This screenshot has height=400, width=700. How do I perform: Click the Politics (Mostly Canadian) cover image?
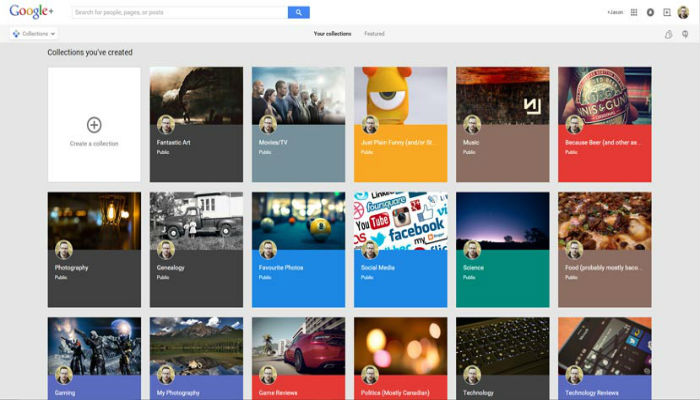pos(400,346)
